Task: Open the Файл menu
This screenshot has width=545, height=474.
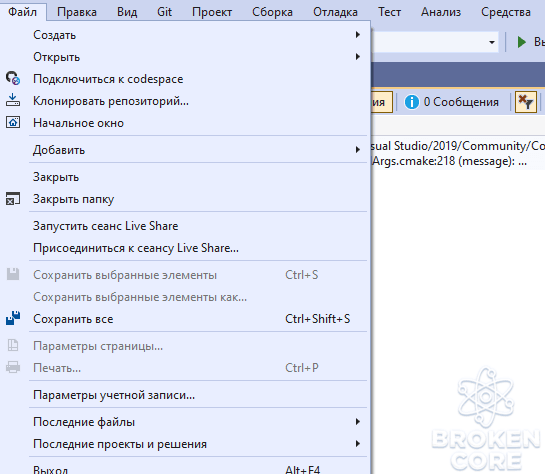Action: tap(23, 12)
